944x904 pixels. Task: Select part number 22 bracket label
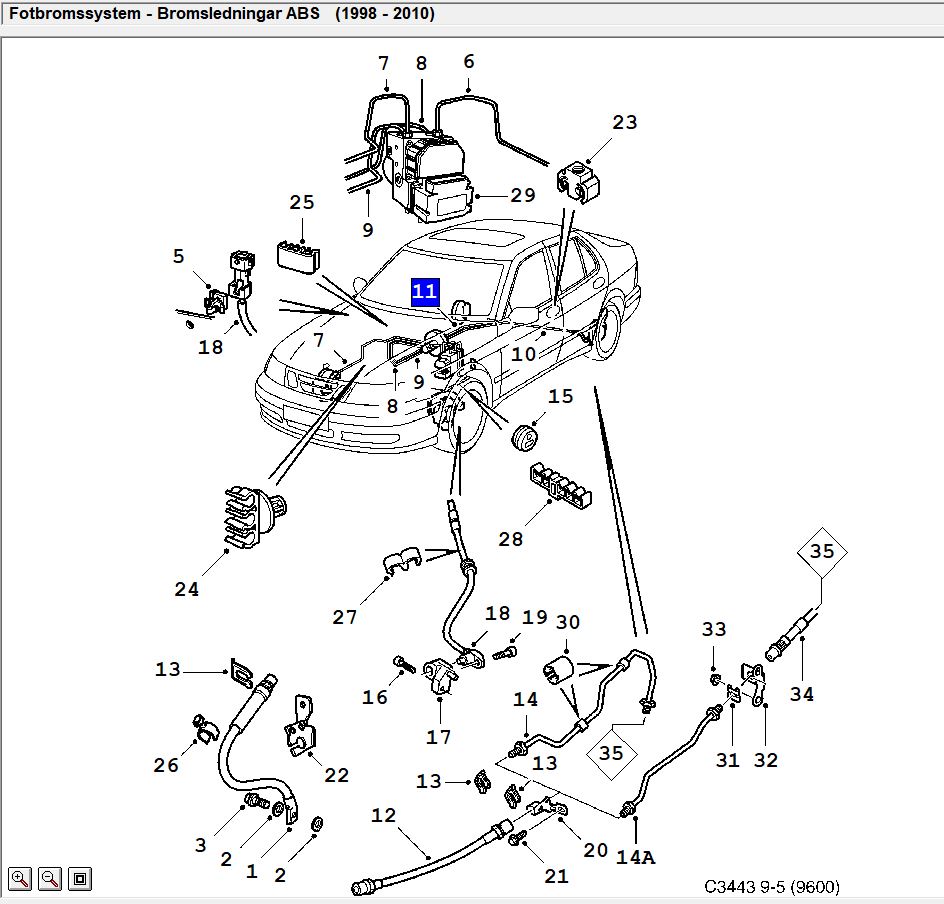(337, 775)
